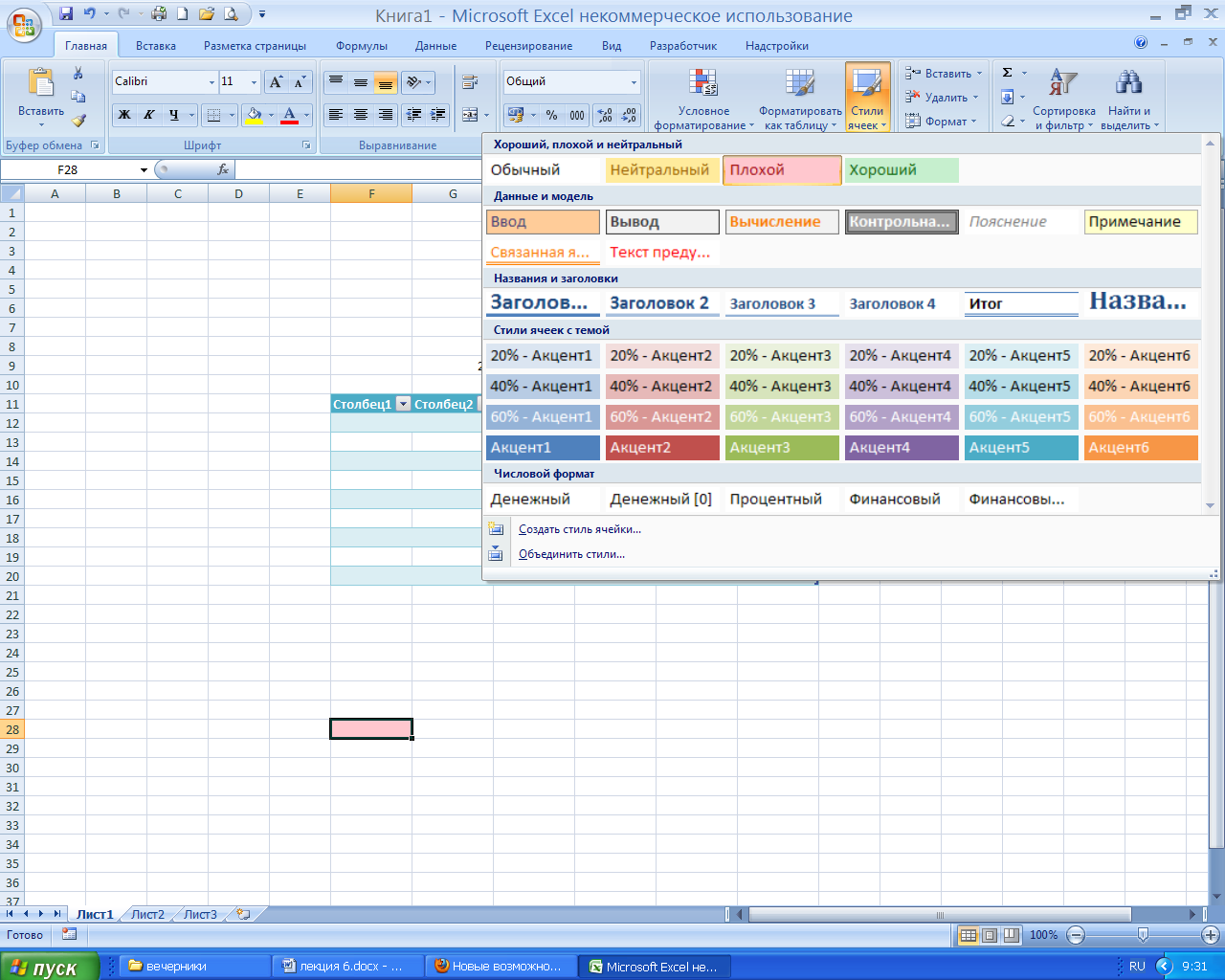This screenshot has width=1225, height=980.
Task: Center text horizontally
Action: coord(361,115)
